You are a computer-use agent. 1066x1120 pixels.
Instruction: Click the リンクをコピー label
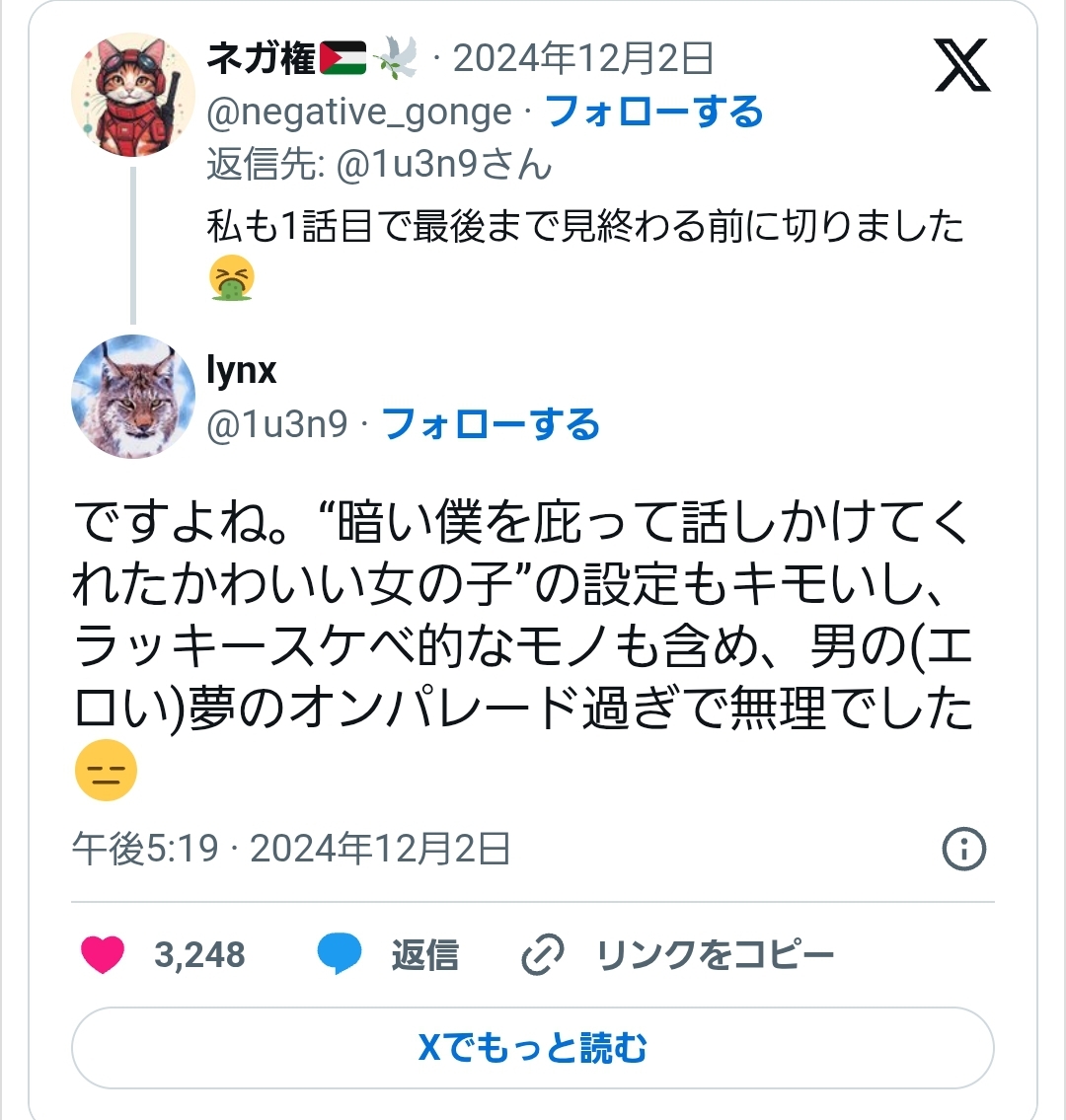coord(716,955)
